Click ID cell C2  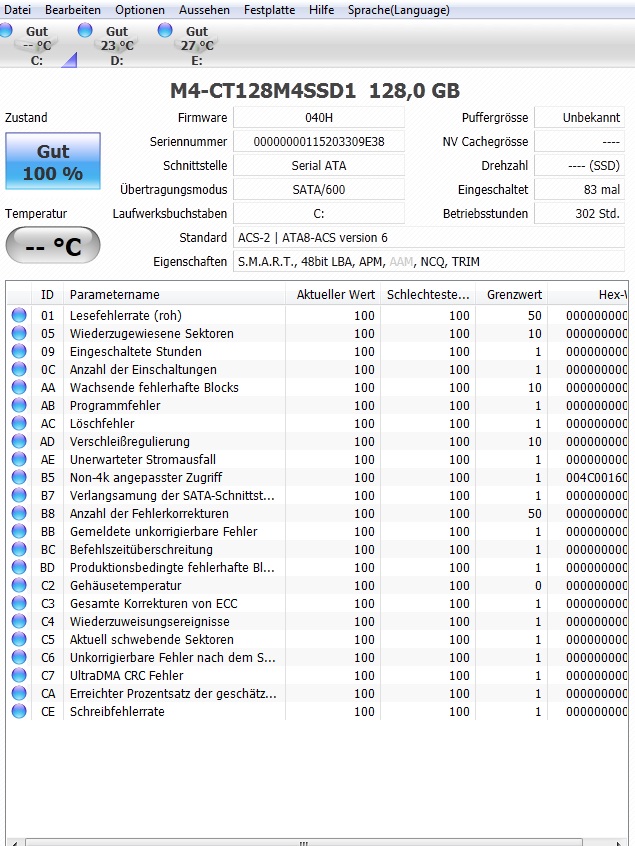coord(47,585)
